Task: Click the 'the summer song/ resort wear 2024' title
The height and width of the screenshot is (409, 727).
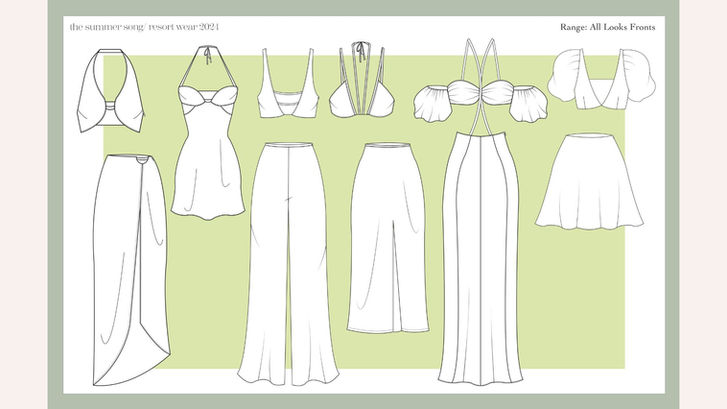Action: (x=144, y=27)
